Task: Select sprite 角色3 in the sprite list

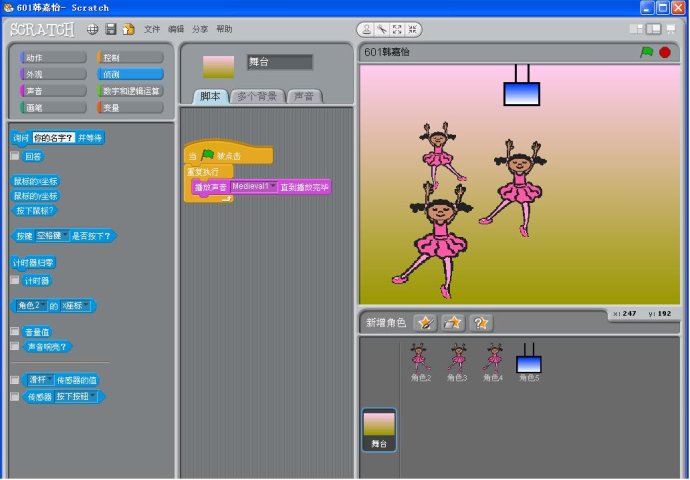Action: 457,362
